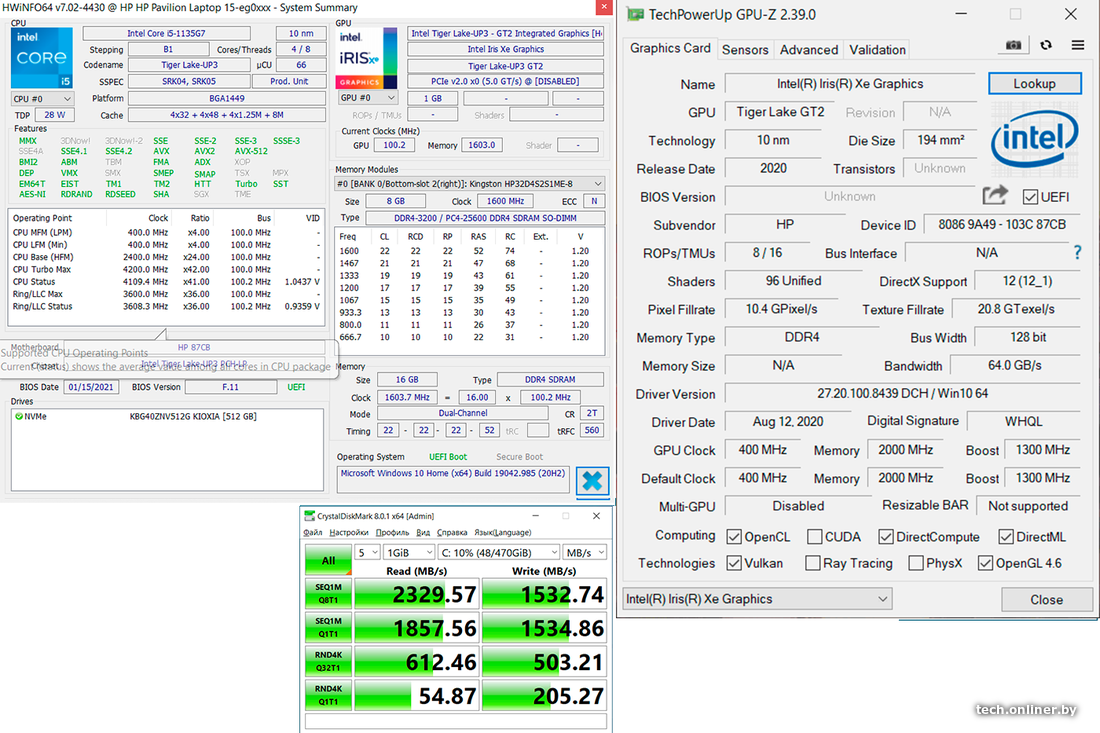Click the BIOS export share icon
The image size is (1100, 733).
(x=995, y=196)
